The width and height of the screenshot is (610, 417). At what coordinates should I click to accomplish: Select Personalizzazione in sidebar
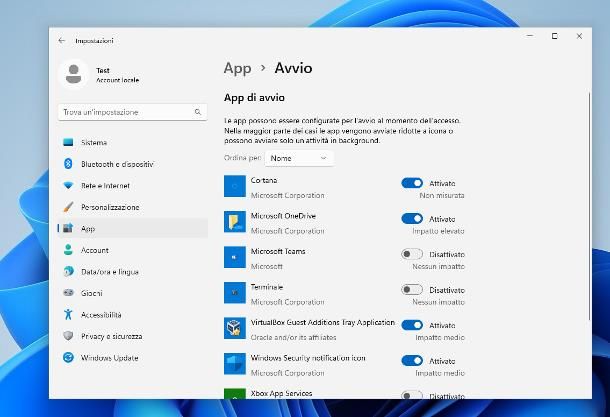pyautogui.click(x=133, y=207)
